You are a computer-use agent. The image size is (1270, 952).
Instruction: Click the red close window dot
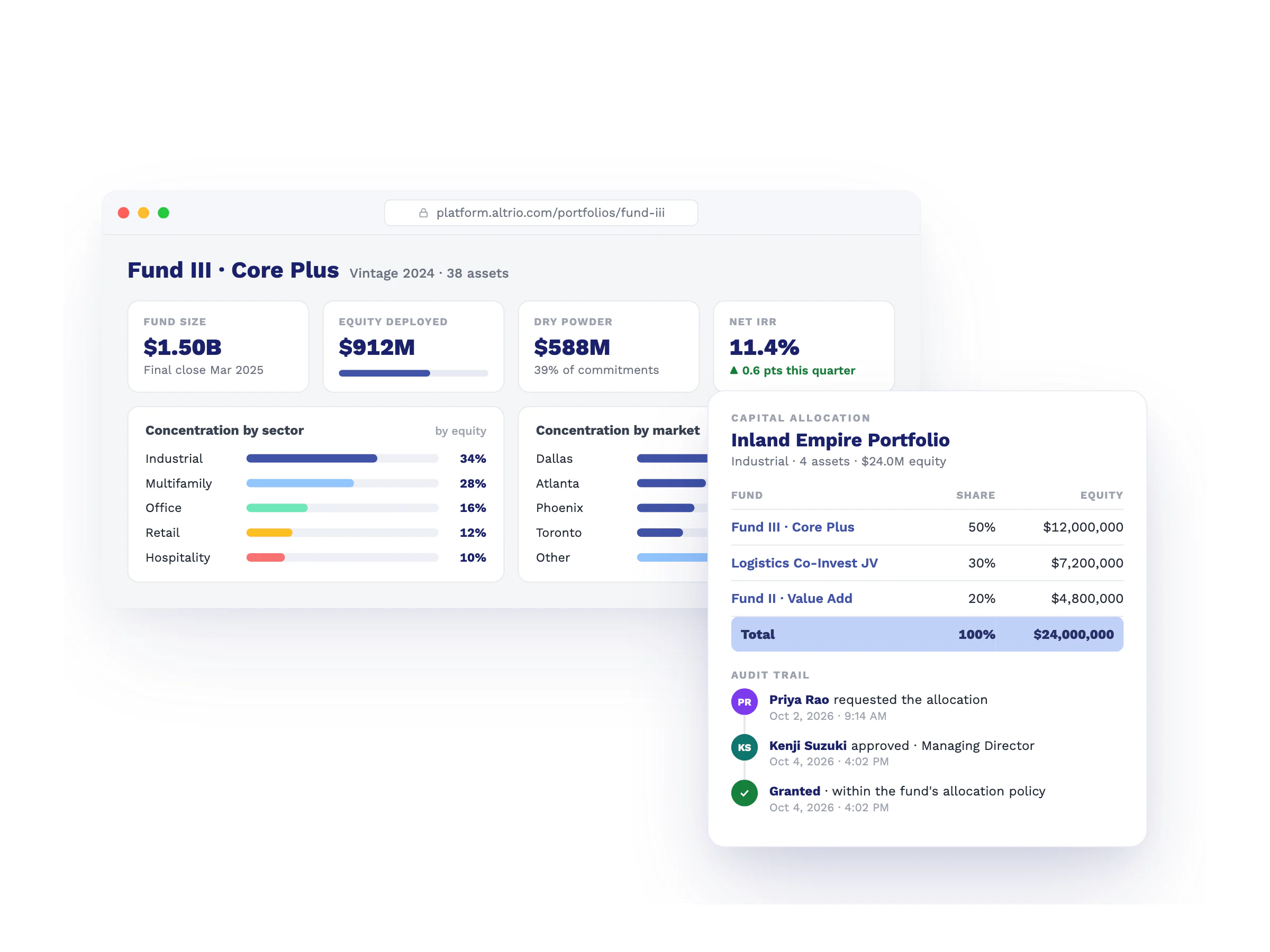coord(123,213)
